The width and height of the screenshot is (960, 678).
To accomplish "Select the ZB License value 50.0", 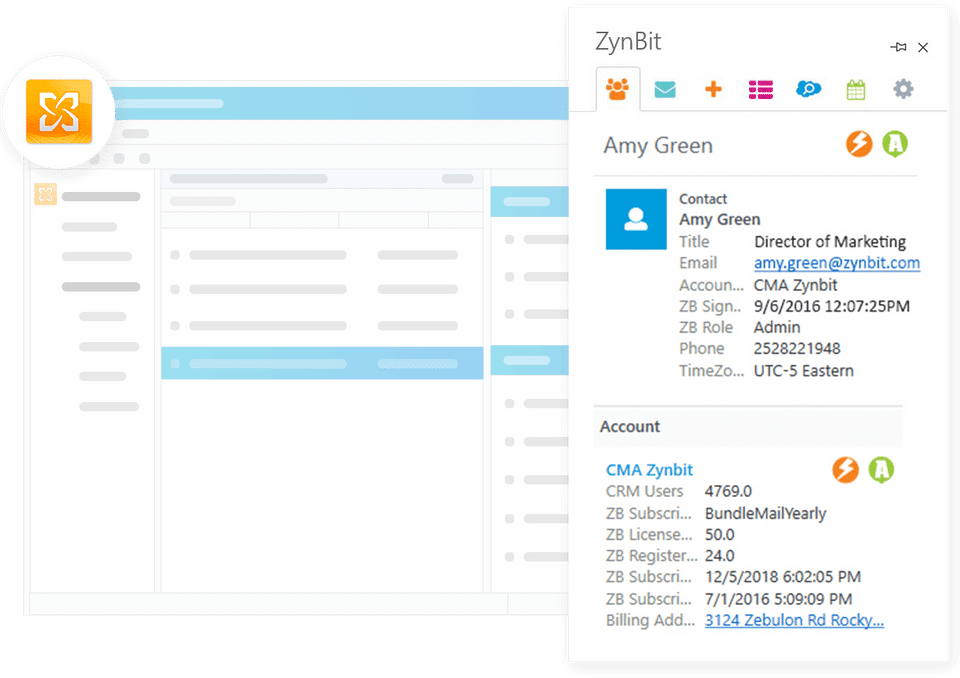I will 719,535.
